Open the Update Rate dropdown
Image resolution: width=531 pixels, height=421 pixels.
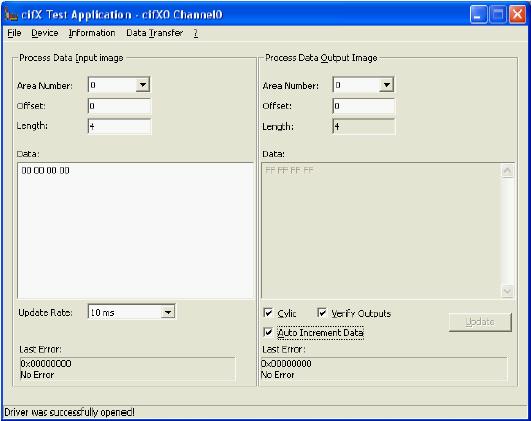tap(168, 312)
